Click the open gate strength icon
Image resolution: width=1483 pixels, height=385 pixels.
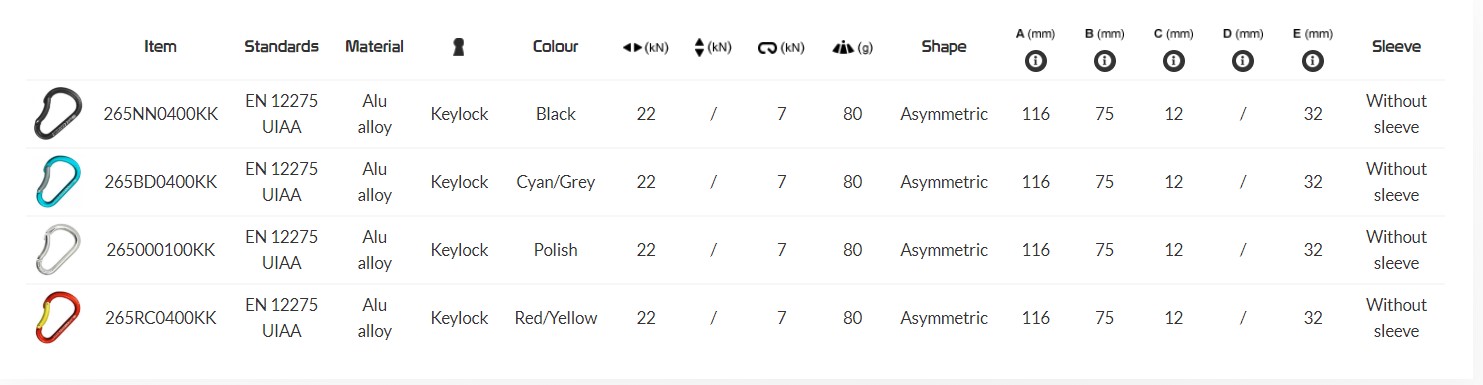click(x=768, y=47)
